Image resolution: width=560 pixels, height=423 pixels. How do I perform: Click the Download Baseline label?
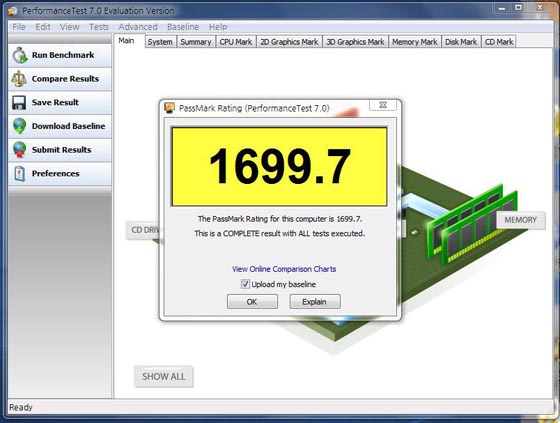coord(69,126)
